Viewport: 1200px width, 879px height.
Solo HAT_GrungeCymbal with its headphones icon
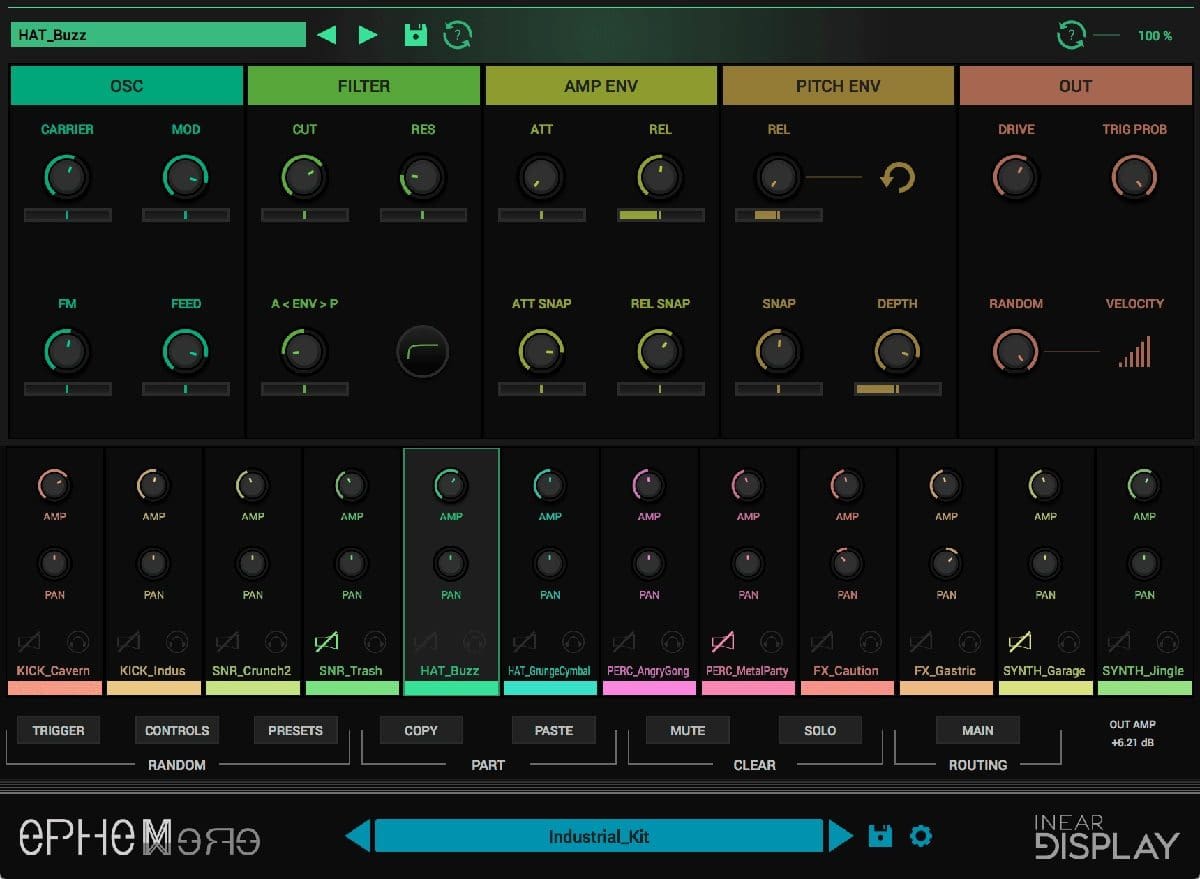tap(573, 641)
